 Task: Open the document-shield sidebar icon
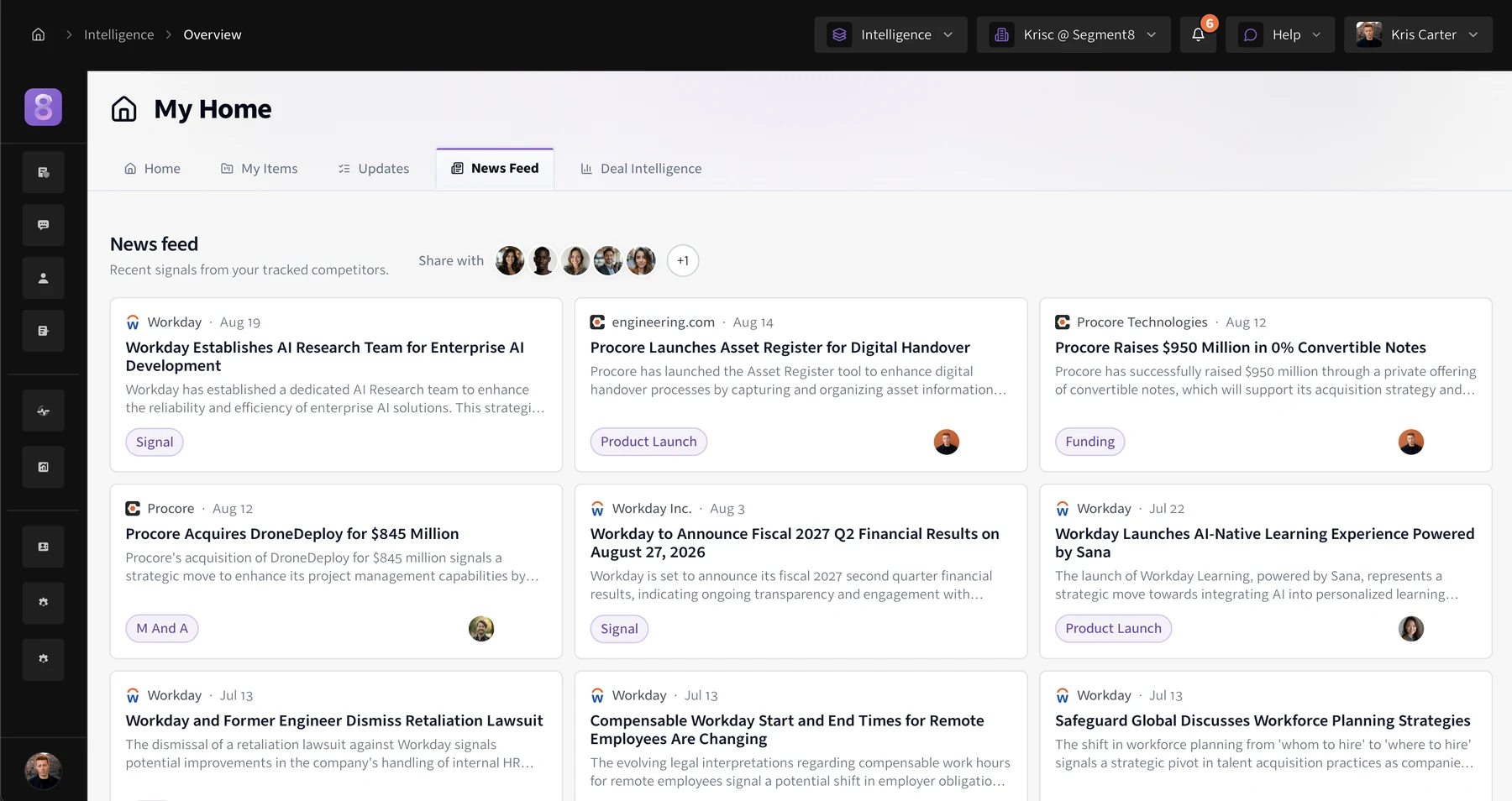tap(43, 172)
